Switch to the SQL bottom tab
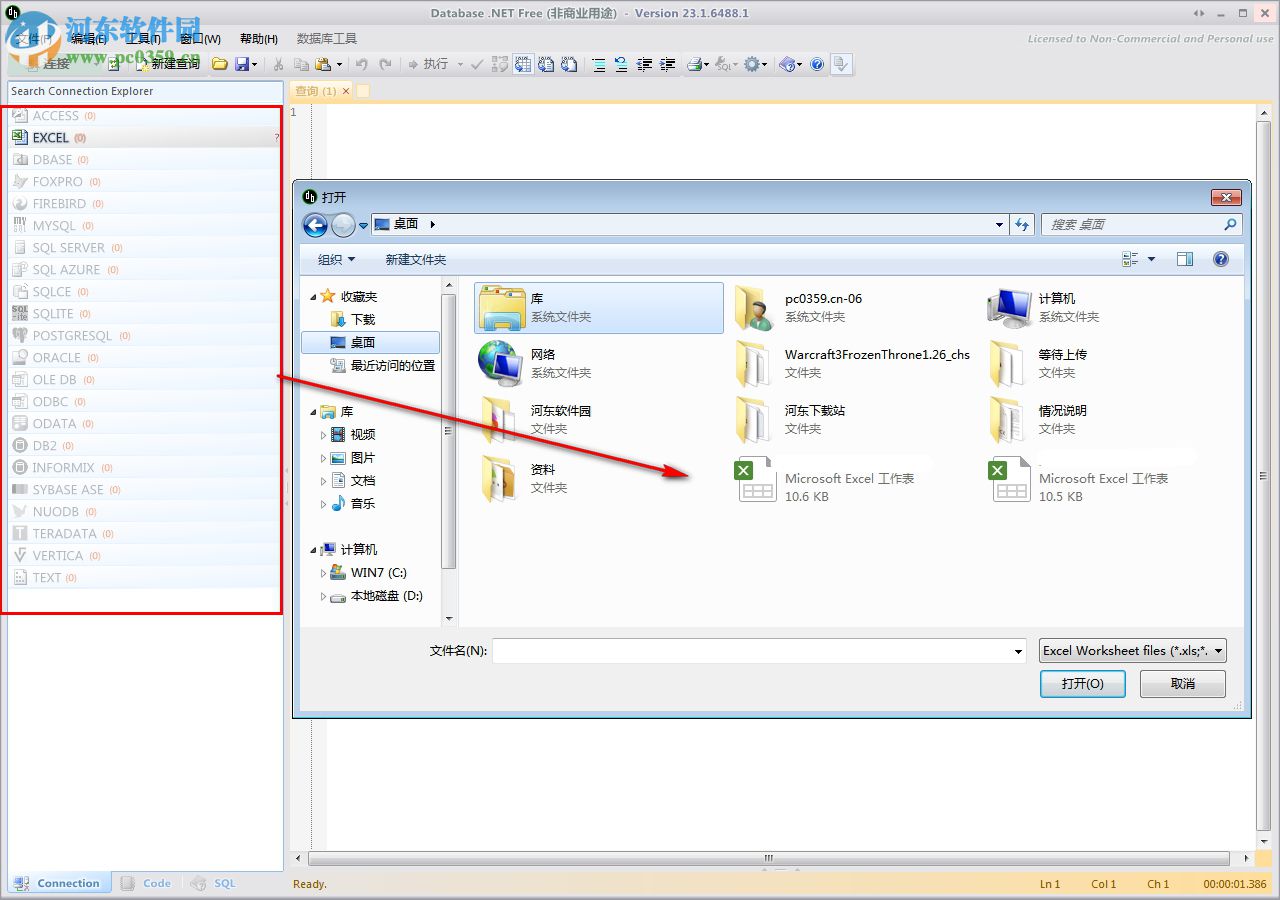1280x900 pixels. (x=214, y=883)
